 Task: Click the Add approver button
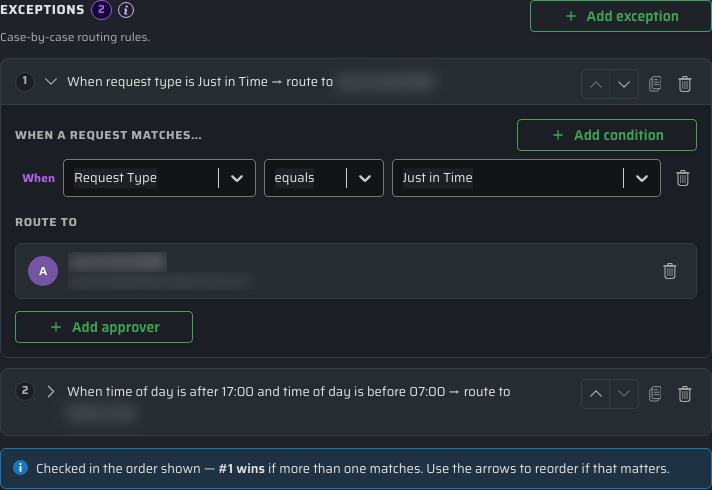[x=104, y=327]
